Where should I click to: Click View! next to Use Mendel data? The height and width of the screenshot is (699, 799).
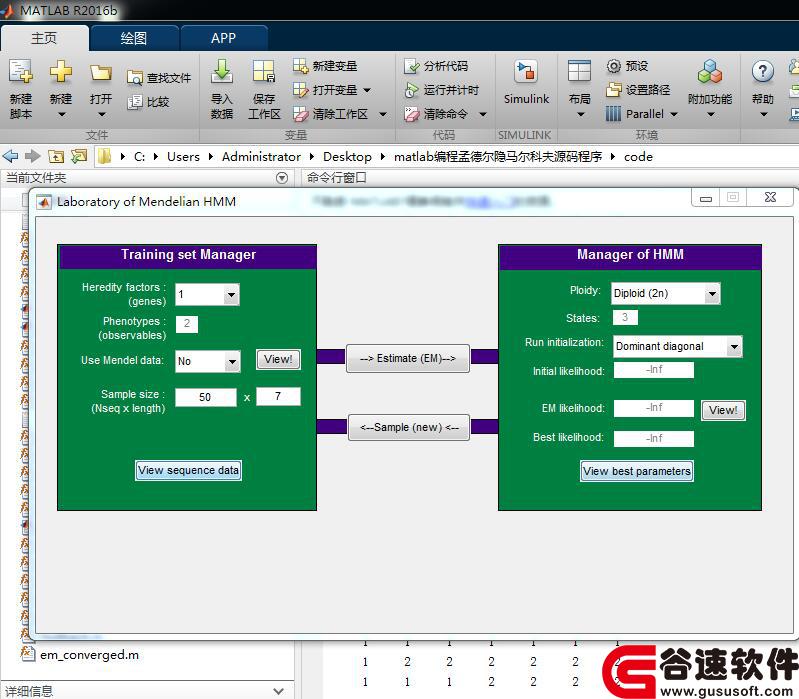[278, 360]
